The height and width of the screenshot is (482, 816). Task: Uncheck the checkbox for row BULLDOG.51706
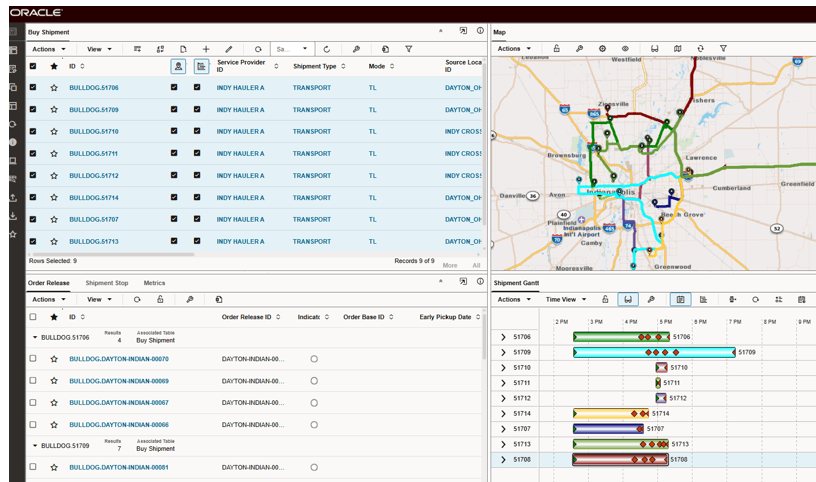pyautogui.click(x=33, y=87)
